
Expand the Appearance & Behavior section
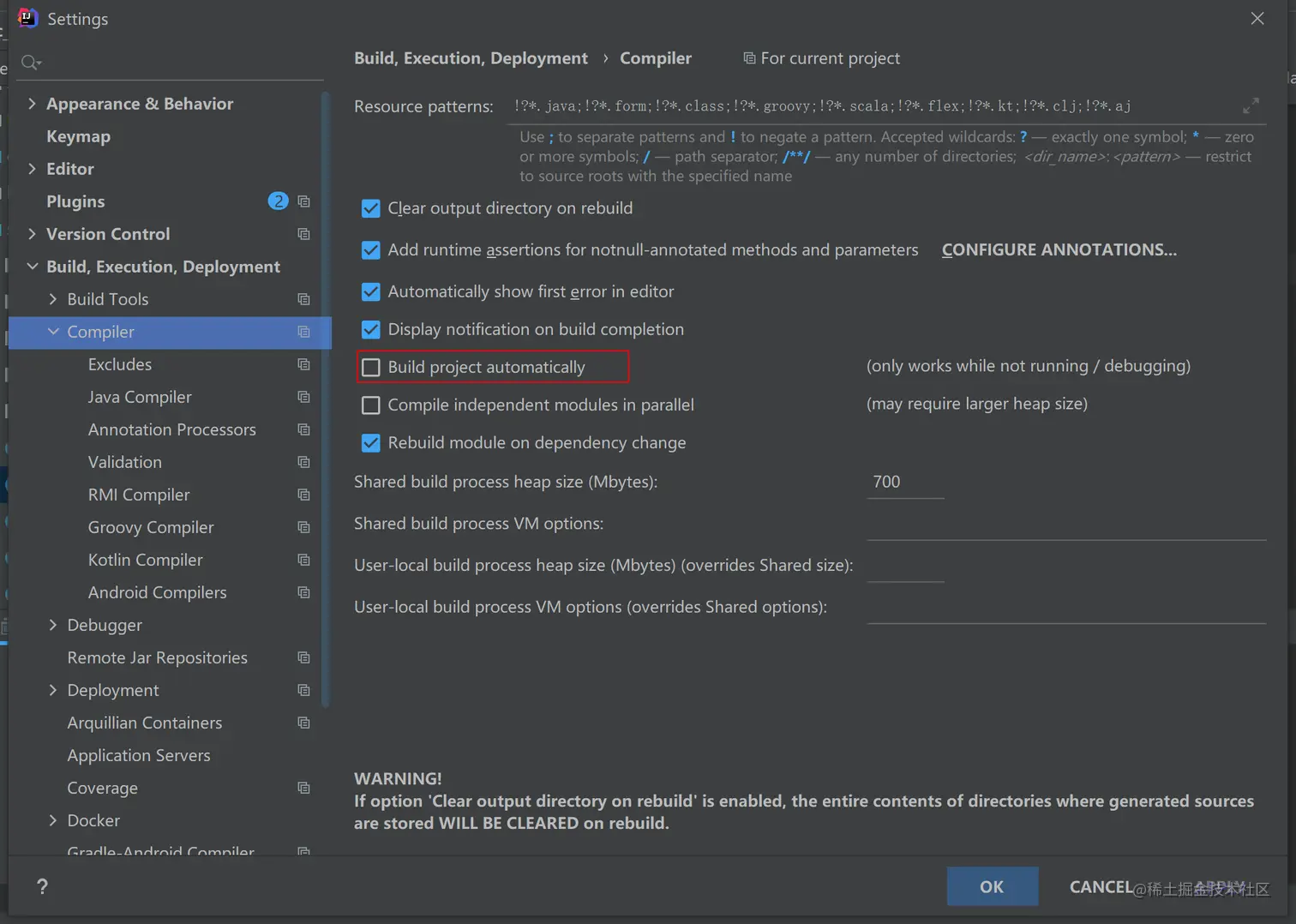(x=32, y=104)
